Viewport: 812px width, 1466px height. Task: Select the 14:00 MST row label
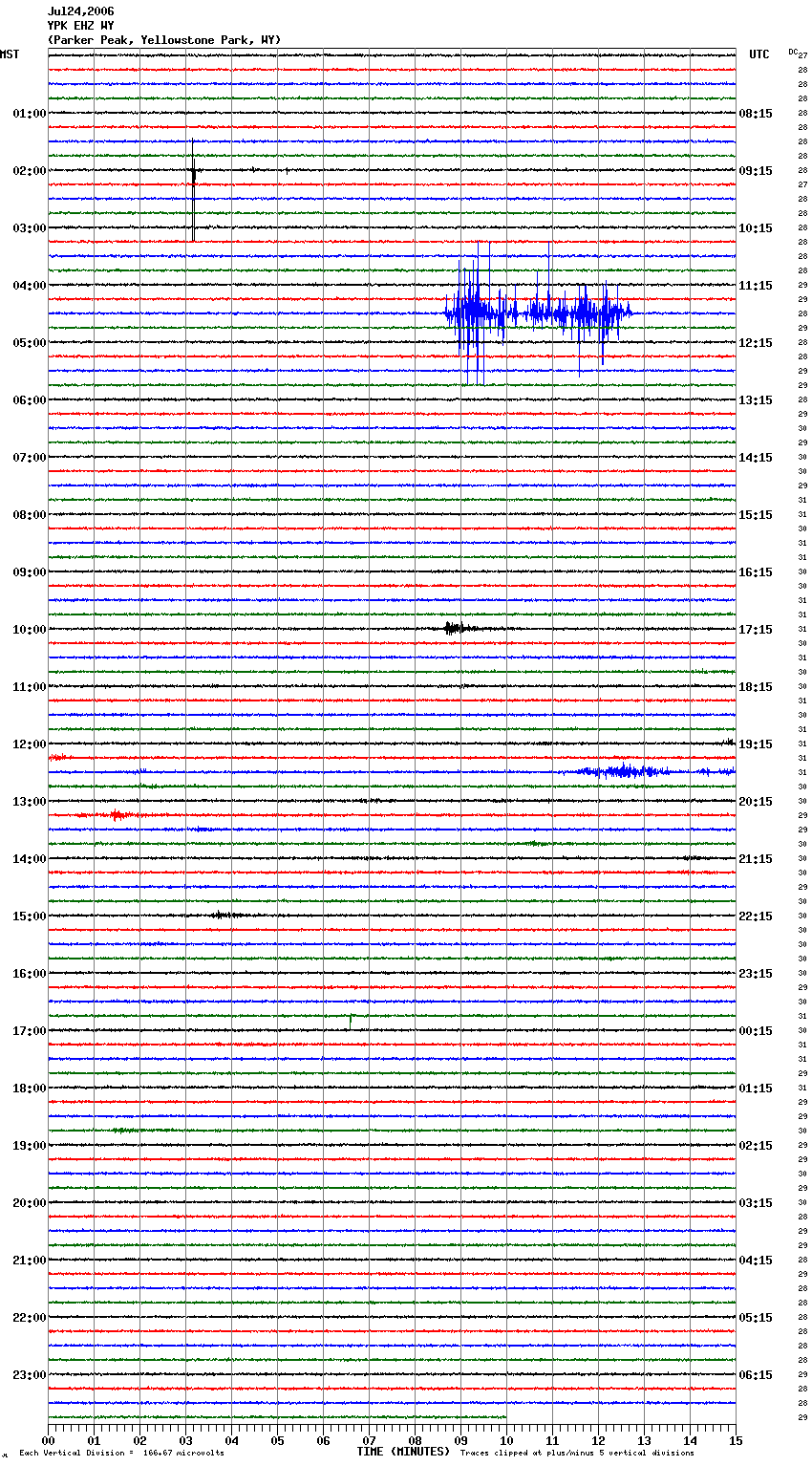click(x=29, y=859)
